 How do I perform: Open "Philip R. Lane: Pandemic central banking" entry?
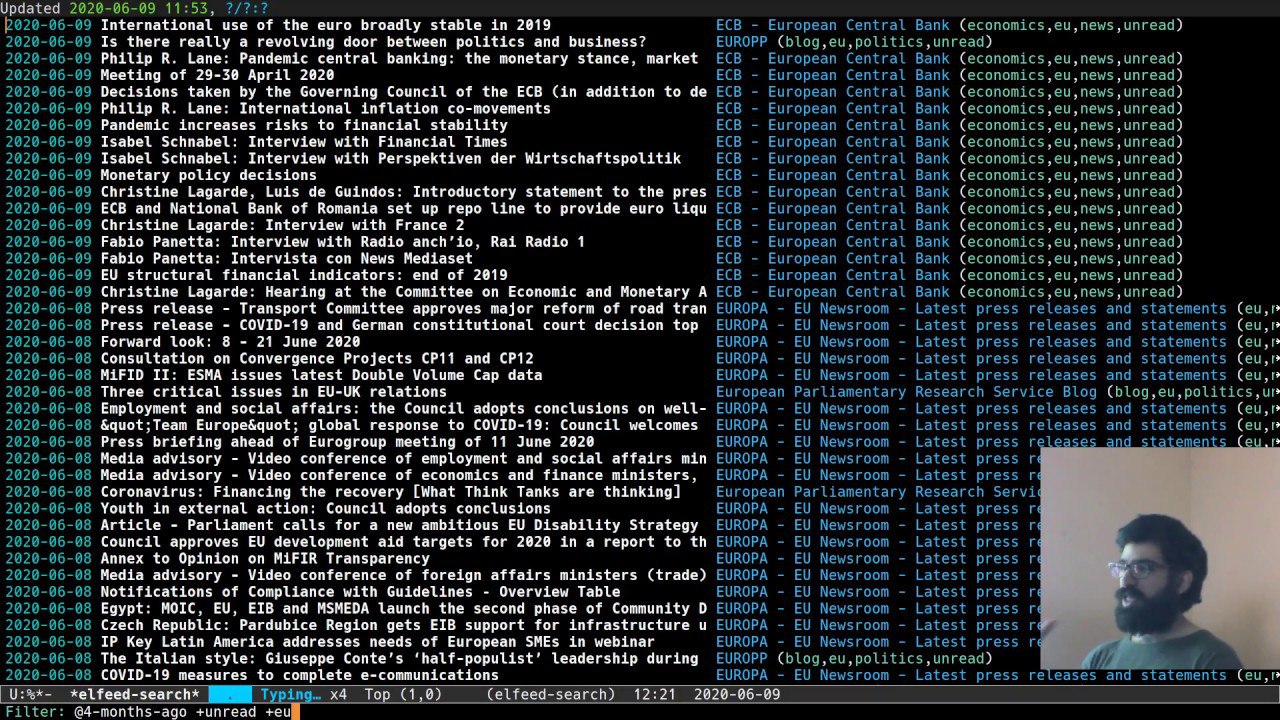pos(399,59)
